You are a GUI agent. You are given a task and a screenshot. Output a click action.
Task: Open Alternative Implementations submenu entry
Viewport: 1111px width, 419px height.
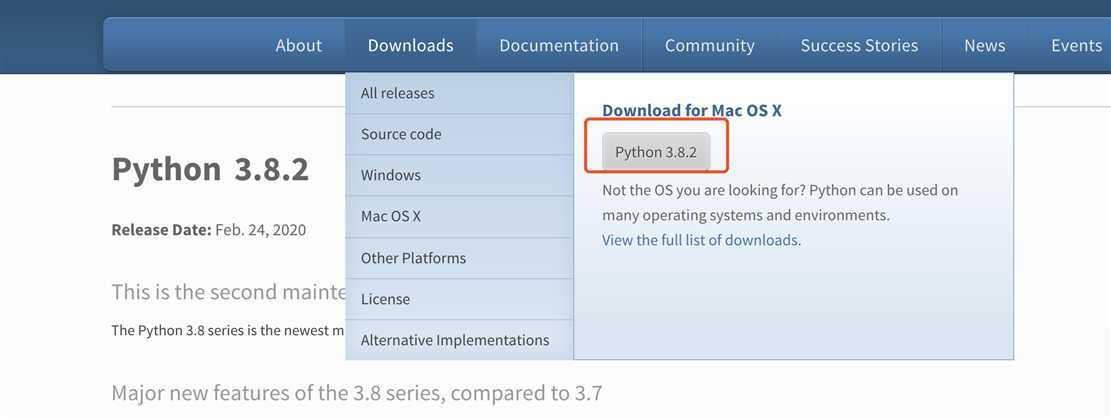(459, 340)
